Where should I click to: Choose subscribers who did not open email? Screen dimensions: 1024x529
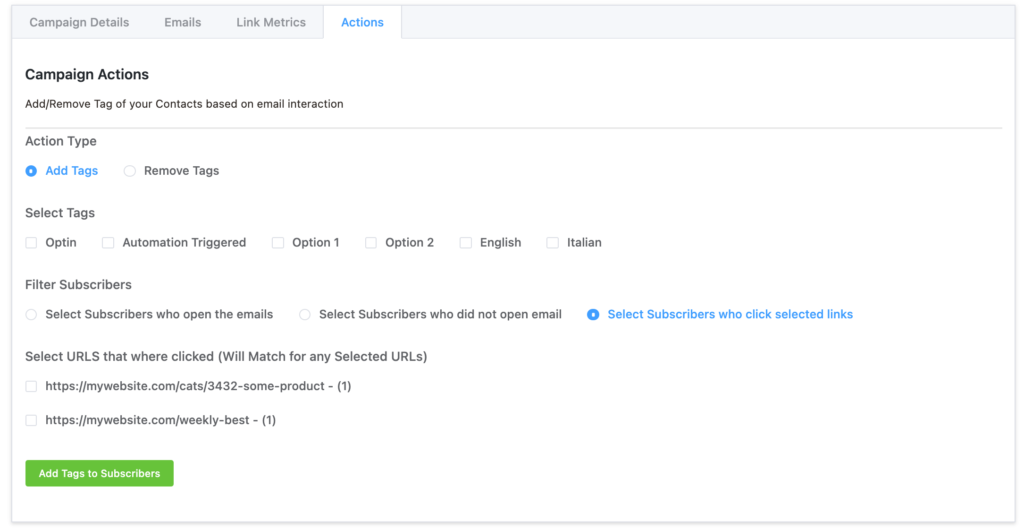[304, 315]
